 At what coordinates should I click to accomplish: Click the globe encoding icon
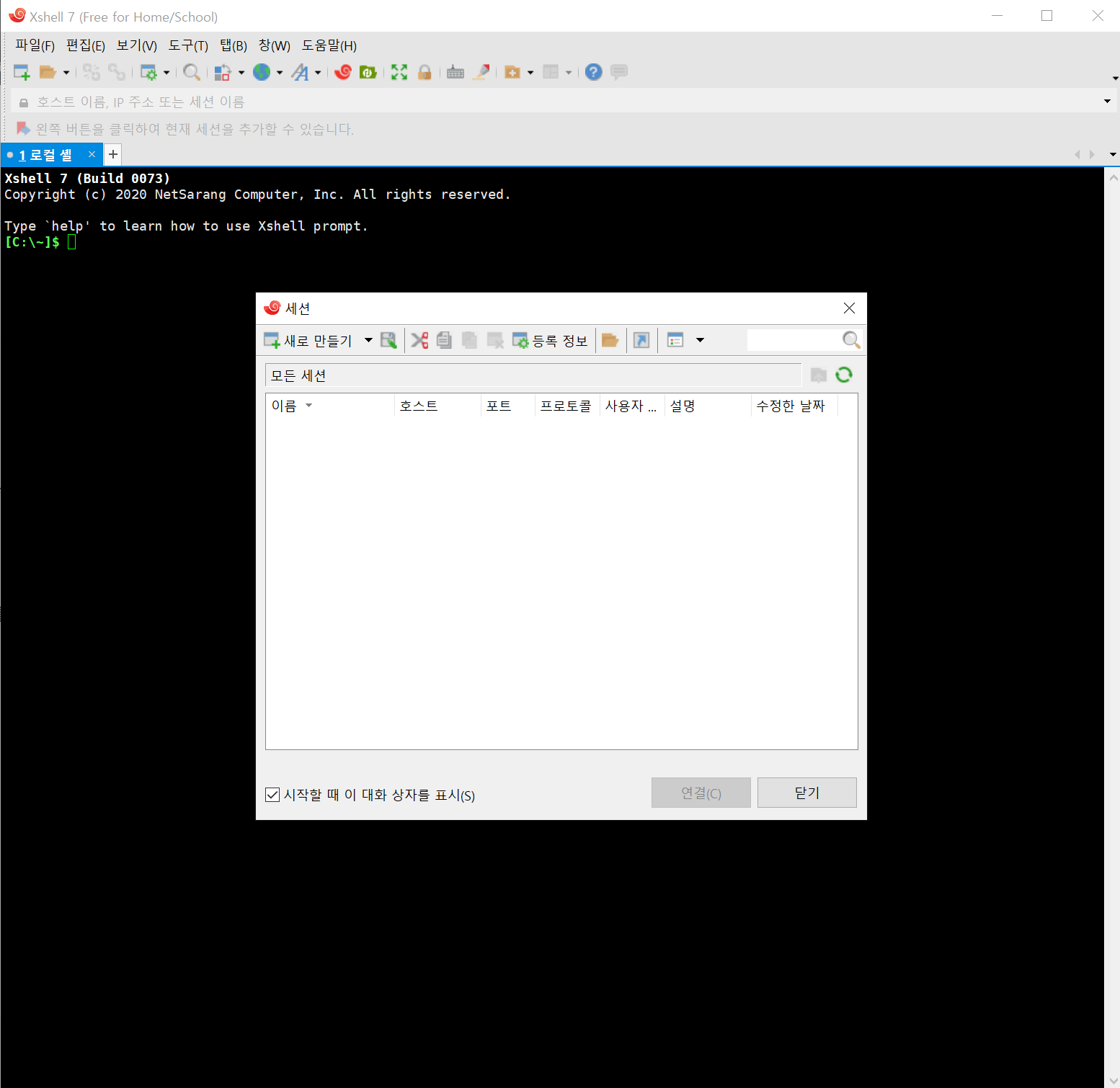pos(262,72)
